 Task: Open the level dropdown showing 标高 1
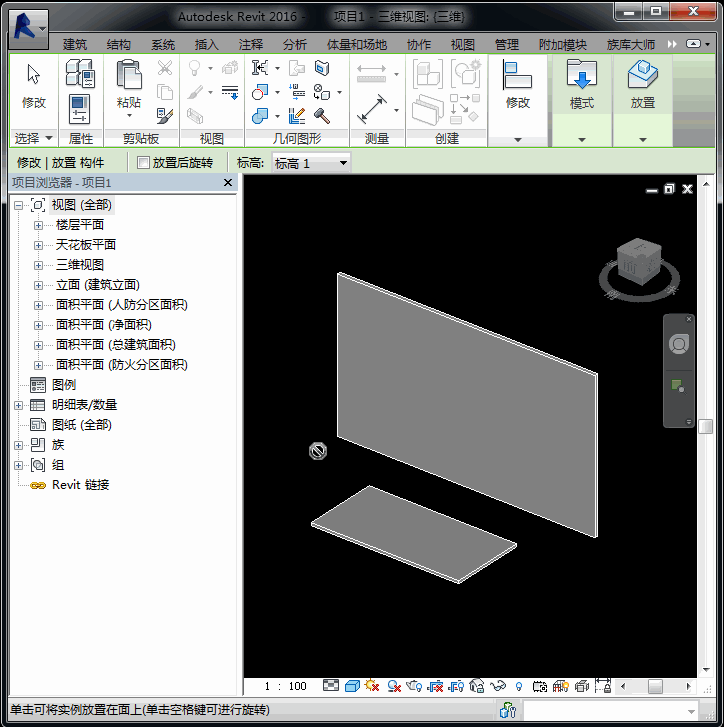[x=311, y=163]
